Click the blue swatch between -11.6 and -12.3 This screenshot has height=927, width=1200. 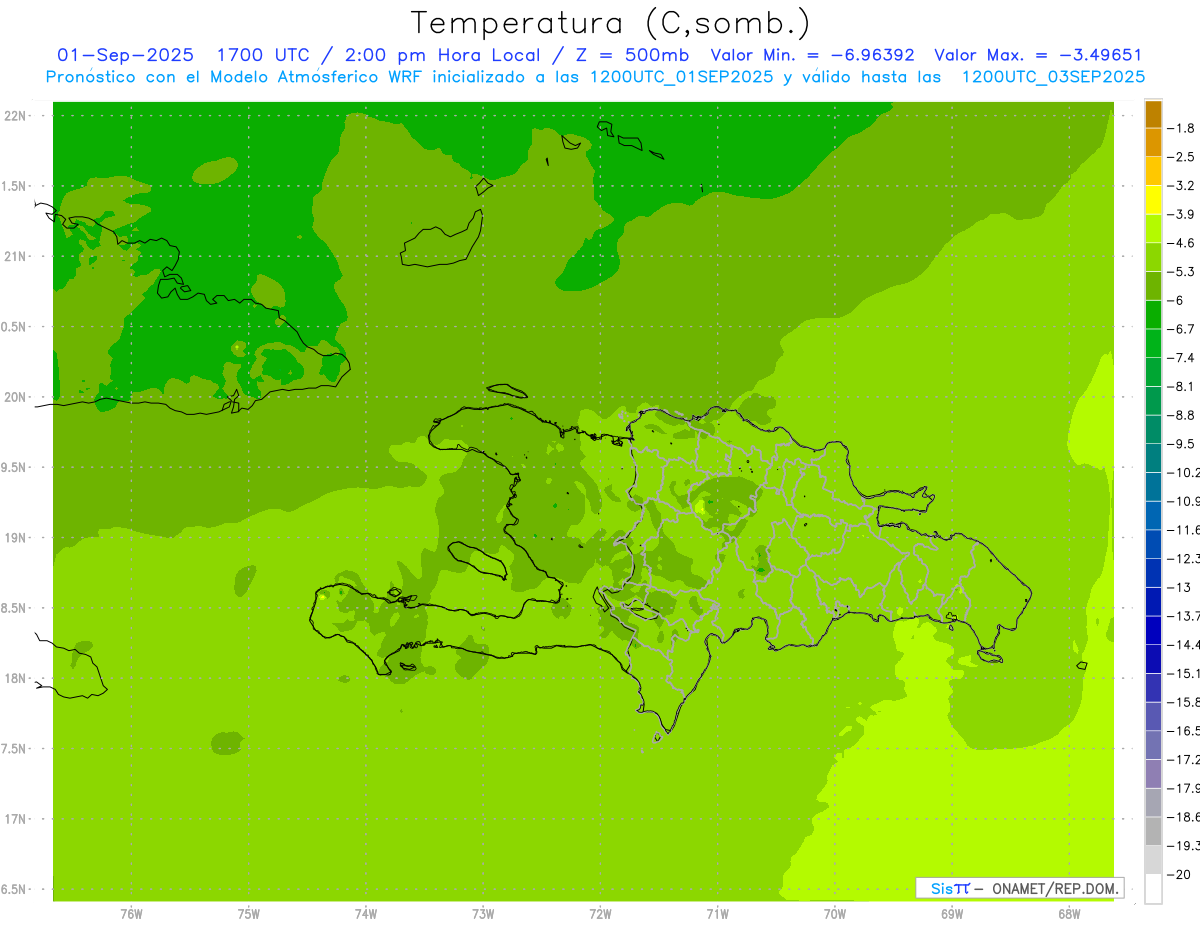coord(1153,544)
